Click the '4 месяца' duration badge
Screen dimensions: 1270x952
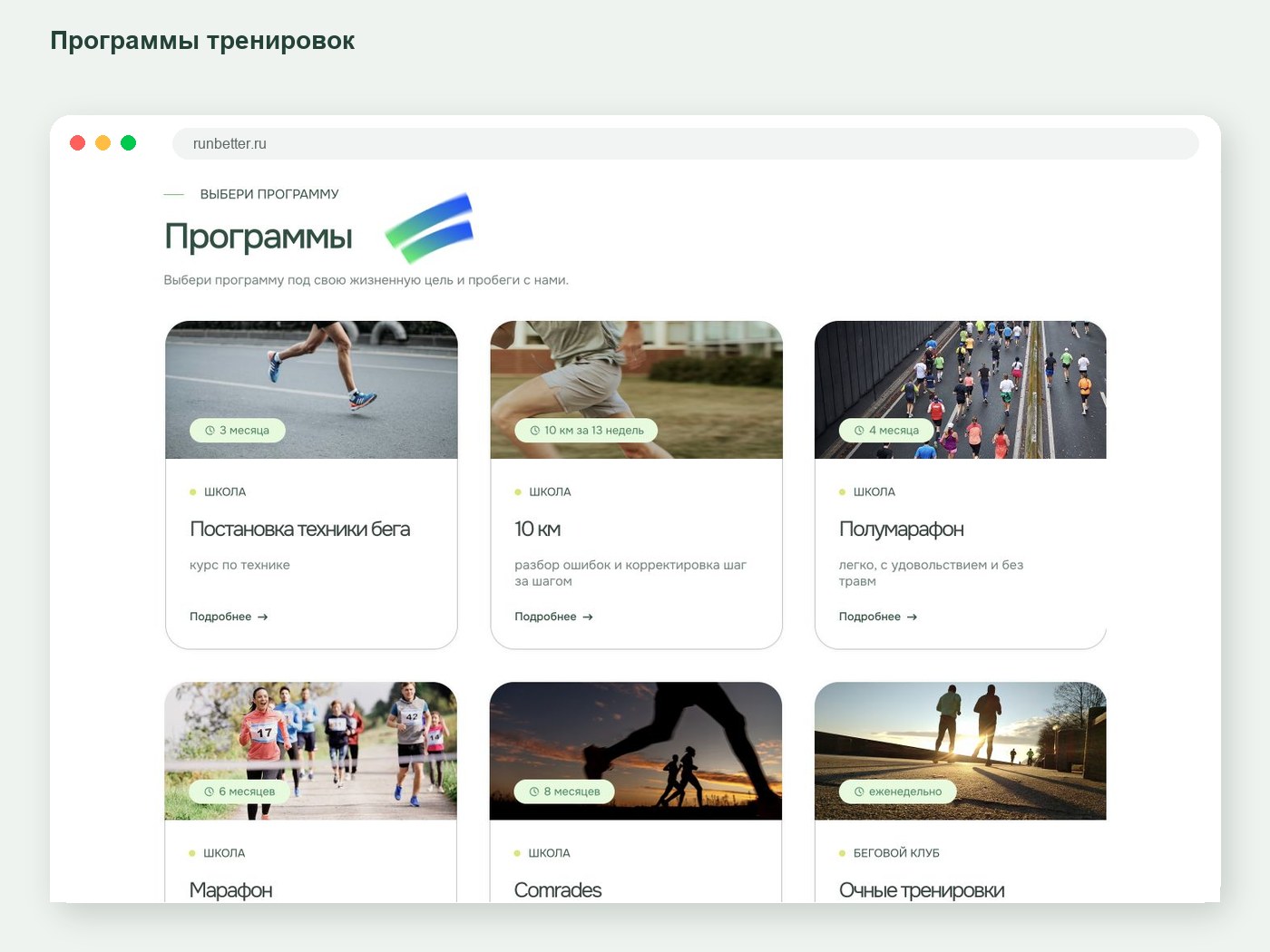click(887, 431)
